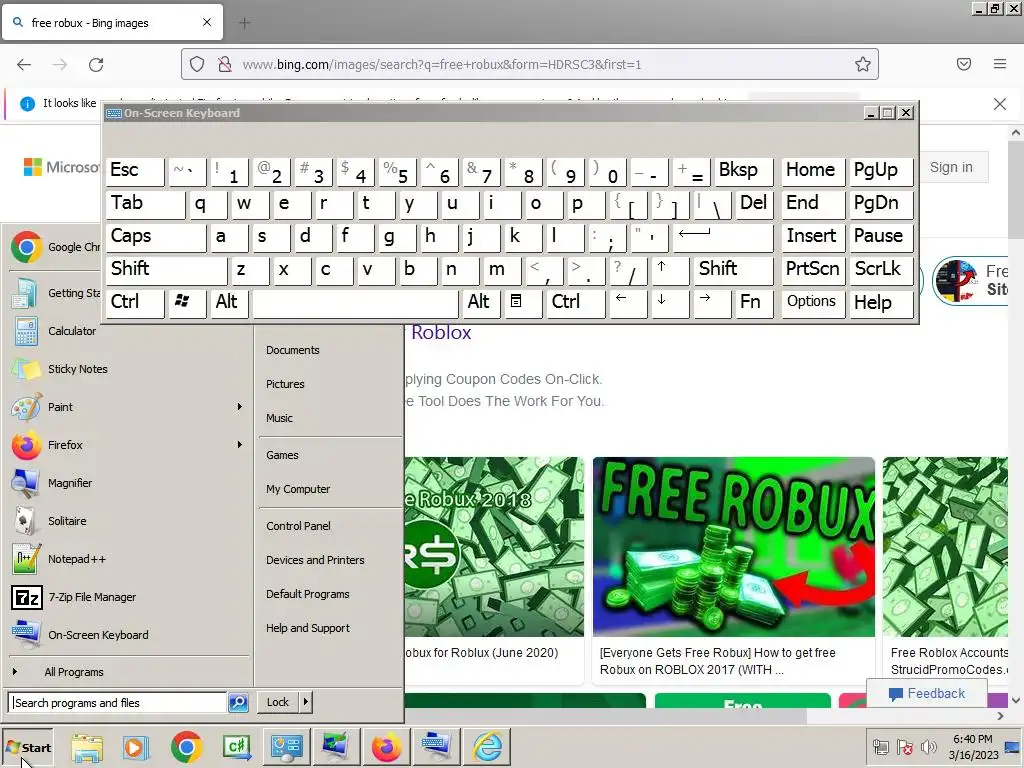Toggle ScrLk key on On-Screen Keyboard
Viewport: 1024px width, 768px height.
880,270
